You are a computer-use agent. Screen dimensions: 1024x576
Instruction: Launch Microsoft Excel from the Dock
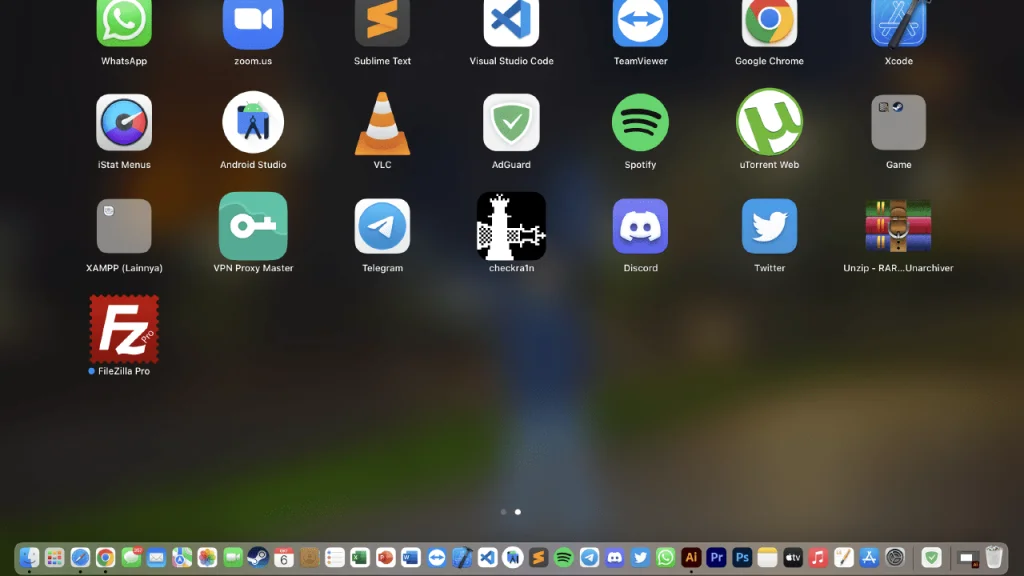point(360,558)
